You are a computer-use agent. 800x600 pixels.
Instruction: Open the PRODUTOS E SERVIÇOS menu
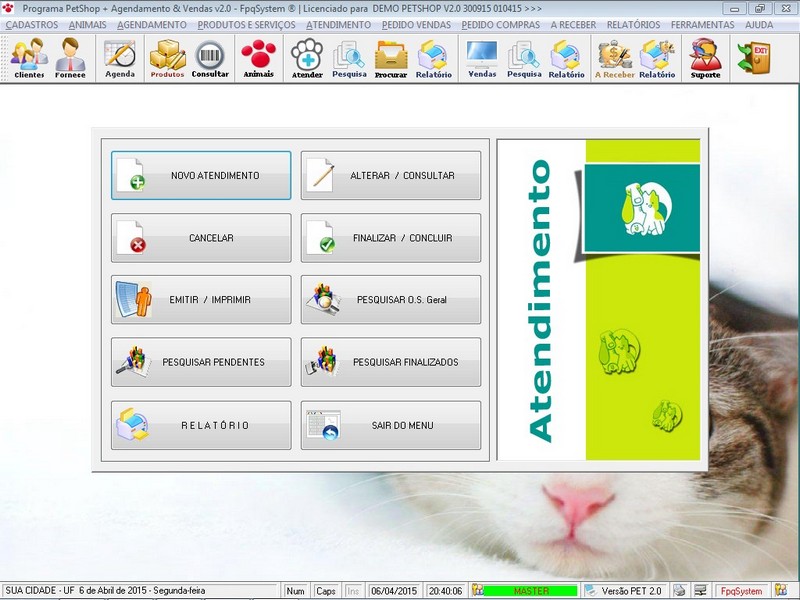246,24
